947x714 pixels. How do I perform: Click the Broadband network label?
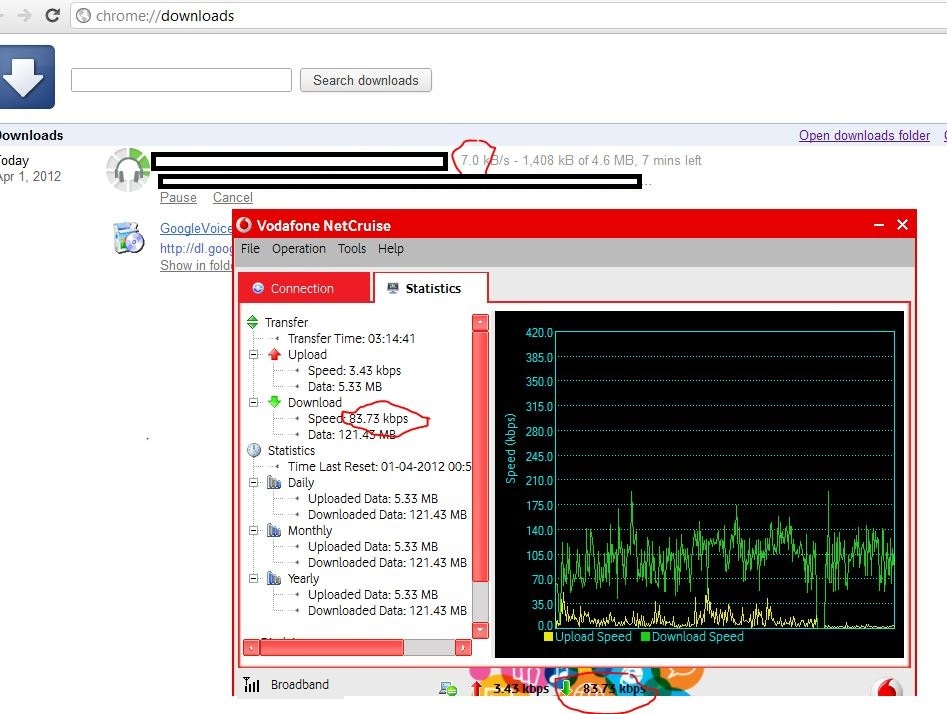point(300,684)
